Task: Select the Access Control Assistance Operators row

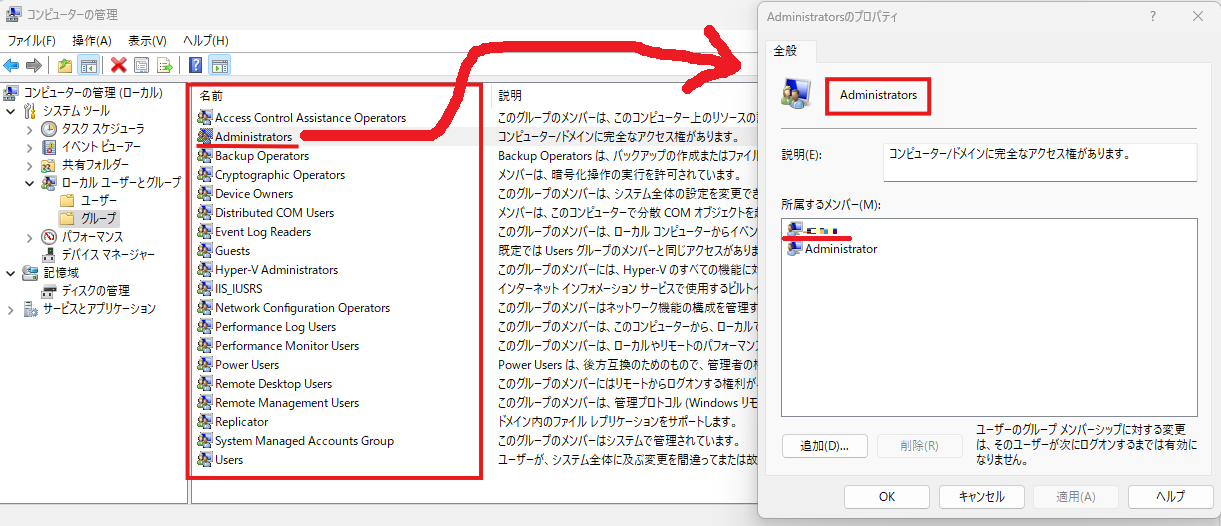Action: 311,117
